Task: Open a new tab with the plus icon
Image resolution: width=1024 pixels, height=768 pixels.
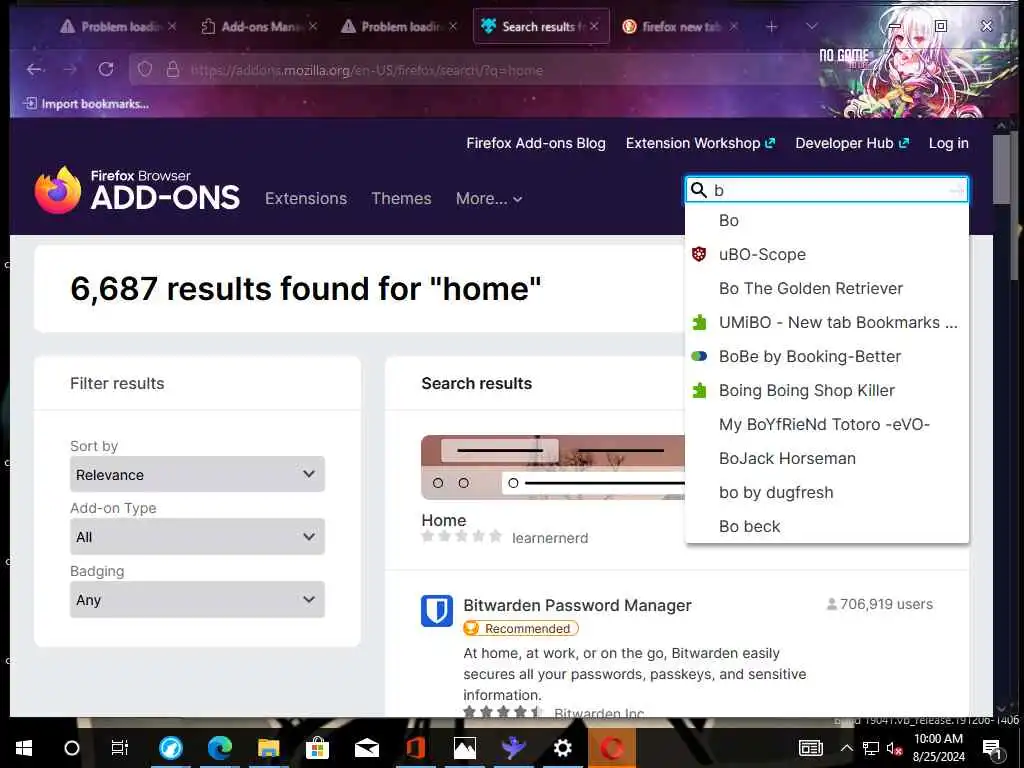Action: click(x=771, y=27)
